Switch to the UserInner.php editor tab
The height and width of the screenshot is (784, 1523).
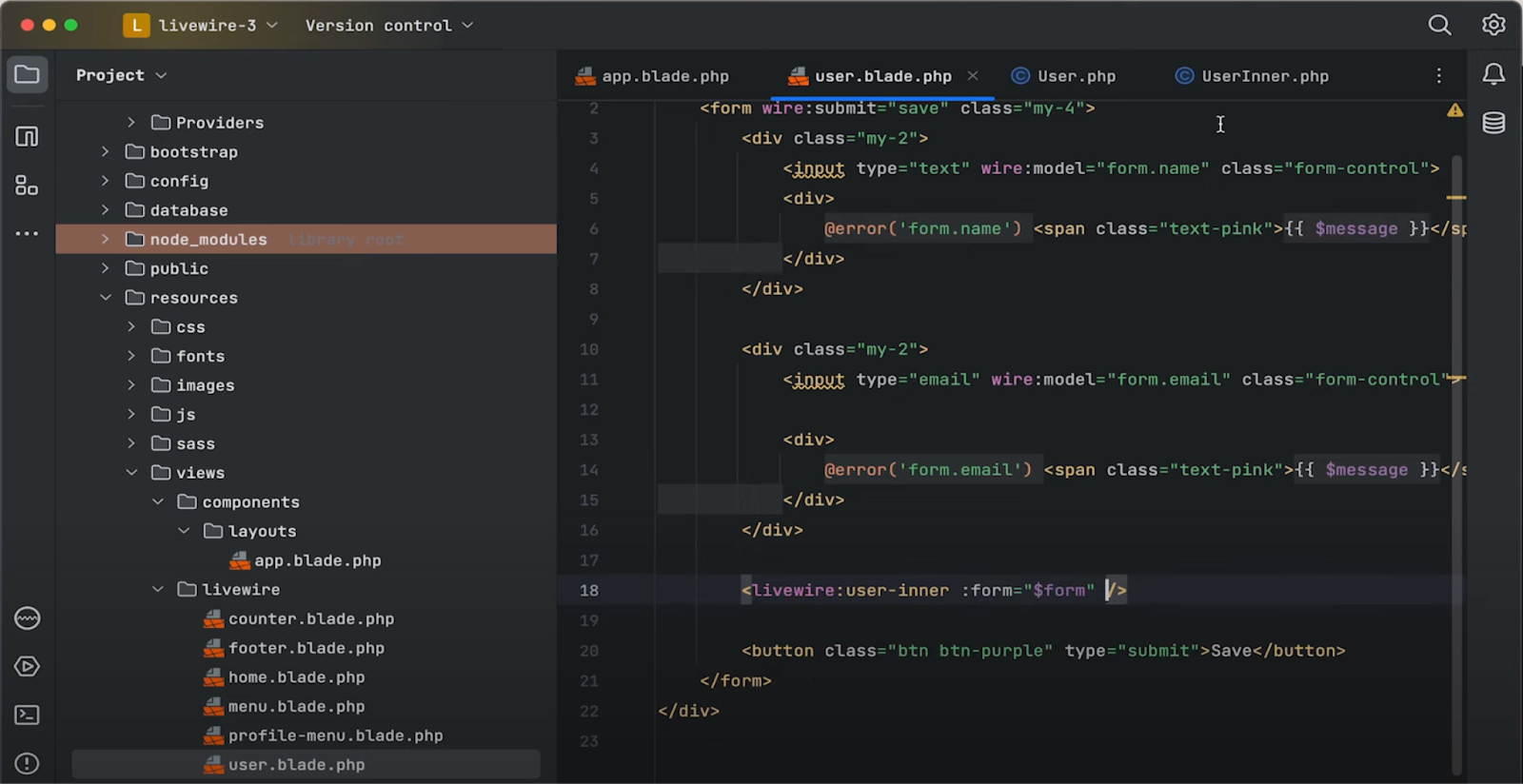tap(1252, 76)
